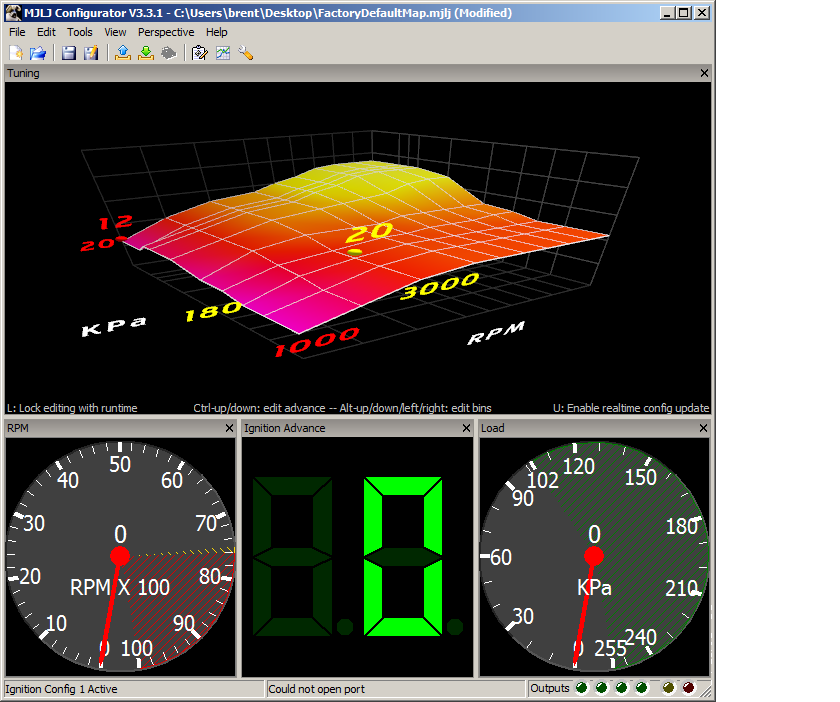Click the yellow 20 advance value label
The image size is (840, 702).
369,233
